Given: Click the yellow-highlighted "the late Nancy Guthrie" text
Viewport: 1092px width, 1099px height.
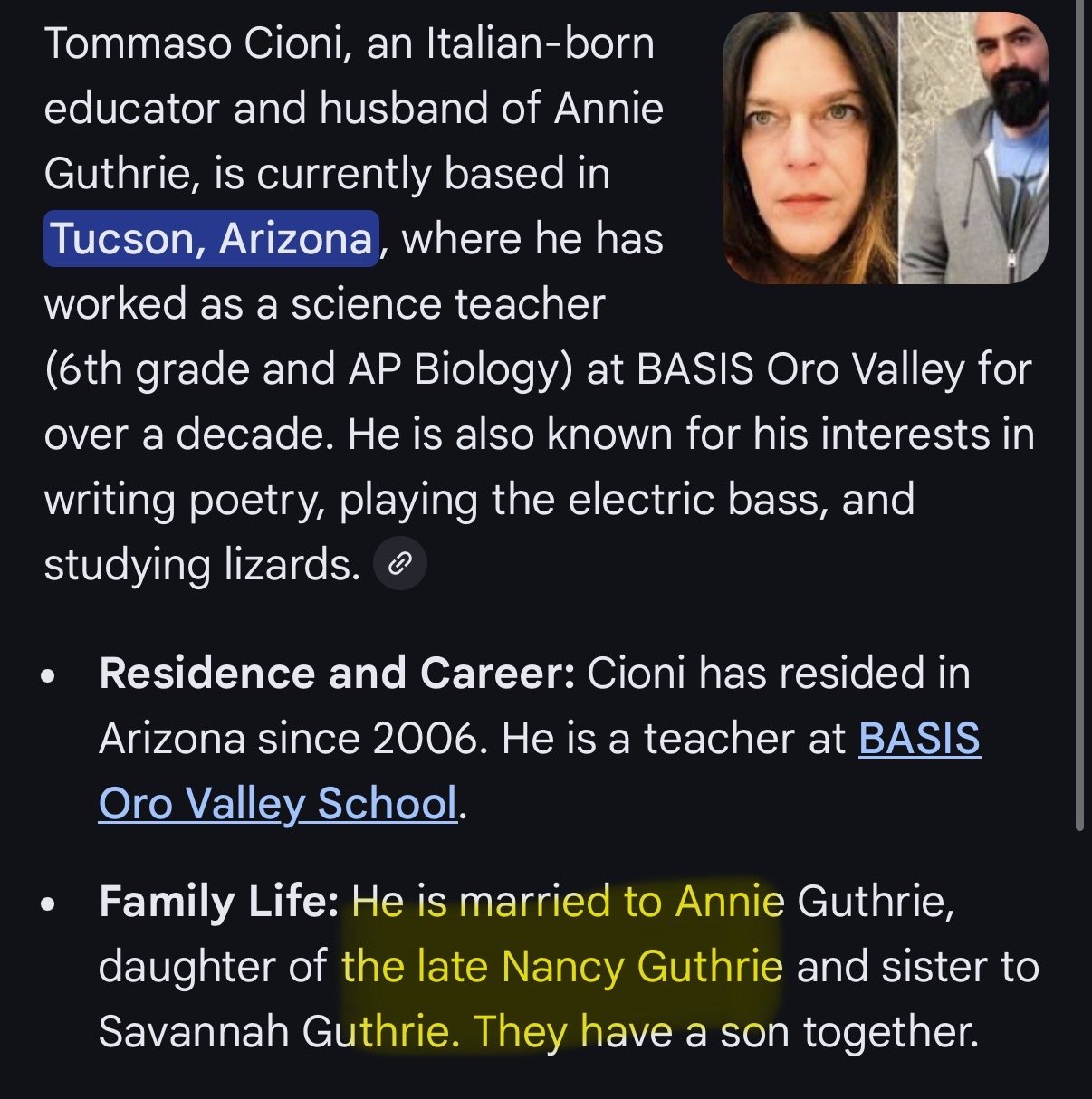Looking at the screenshot, I should 561,967.
